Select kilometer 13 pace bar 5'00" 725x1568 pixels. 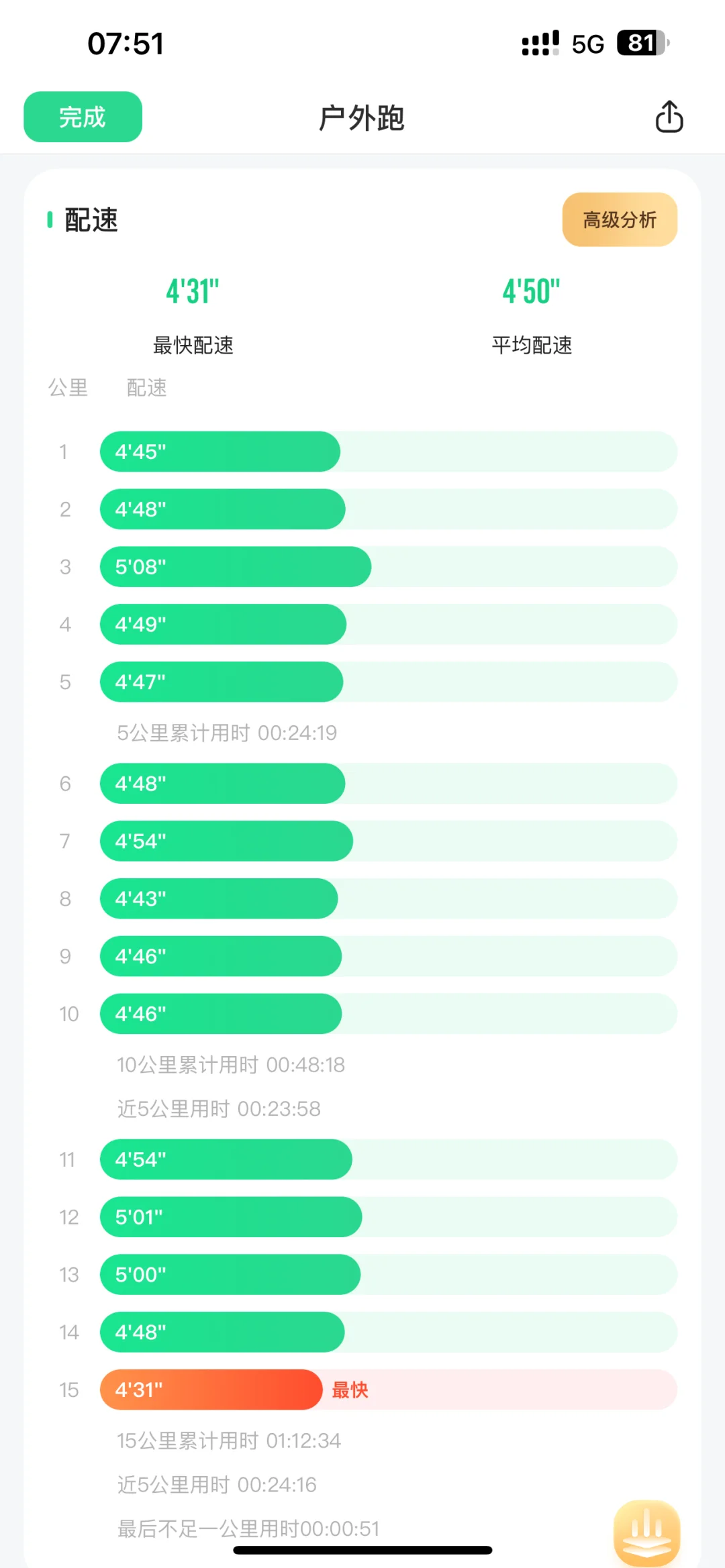point(230,1274)
